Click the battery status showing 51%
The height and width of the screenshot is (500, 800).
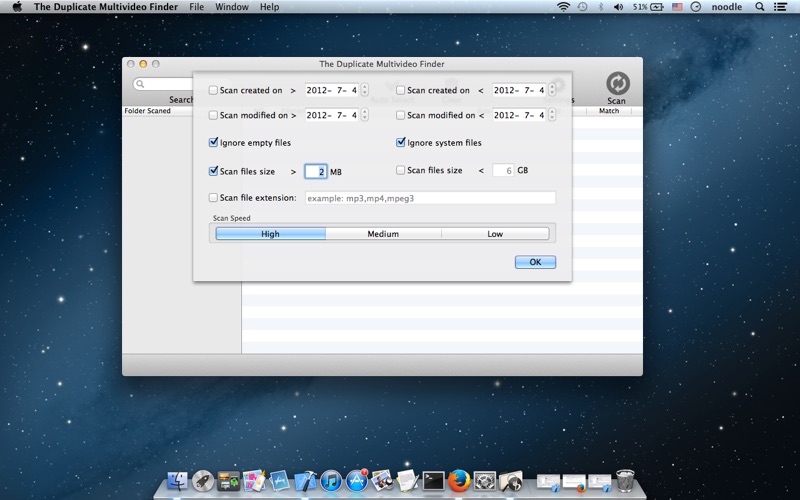648,7
